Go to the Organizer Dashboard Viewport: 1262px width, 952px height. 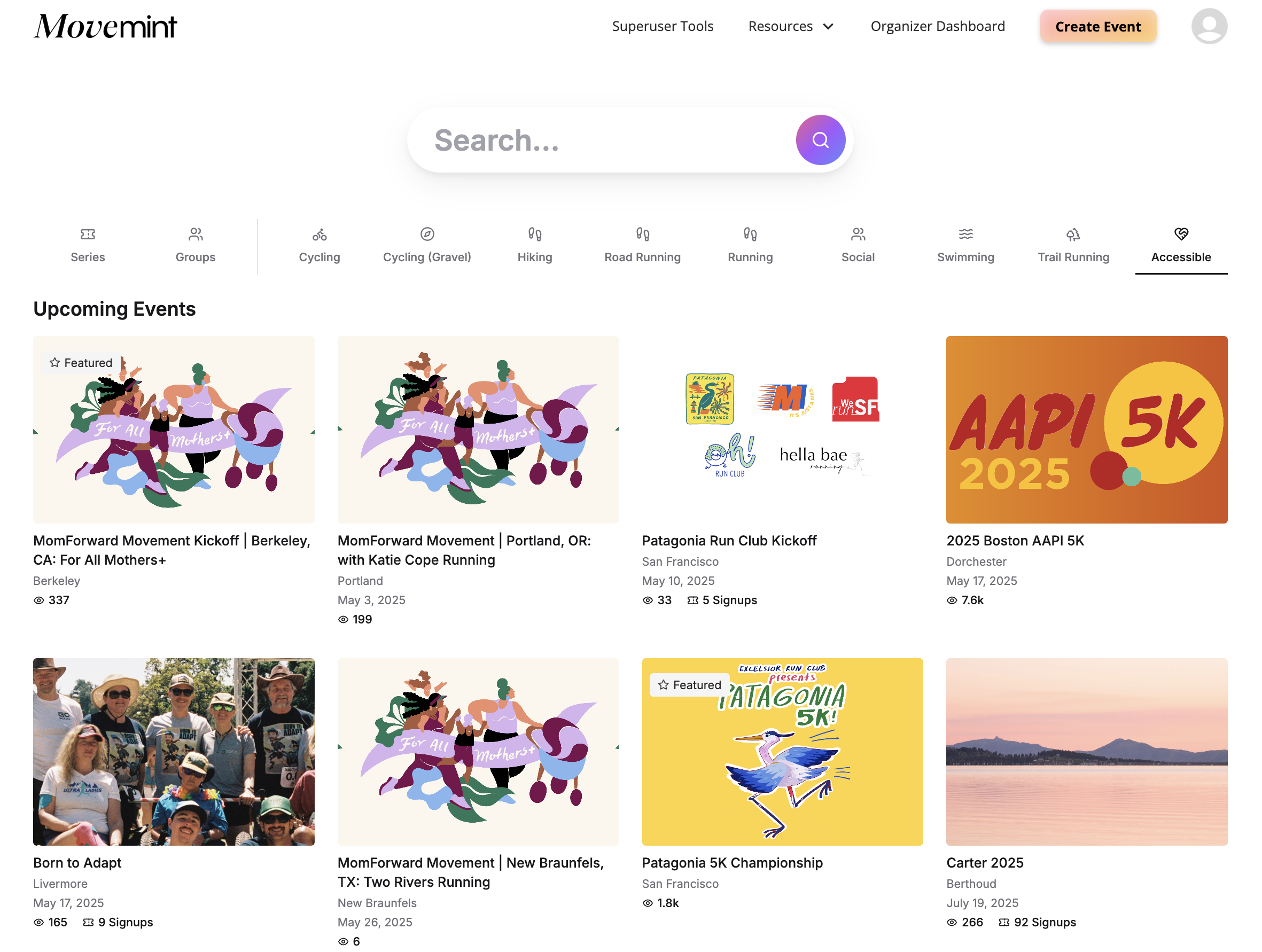tap(937, 26)
